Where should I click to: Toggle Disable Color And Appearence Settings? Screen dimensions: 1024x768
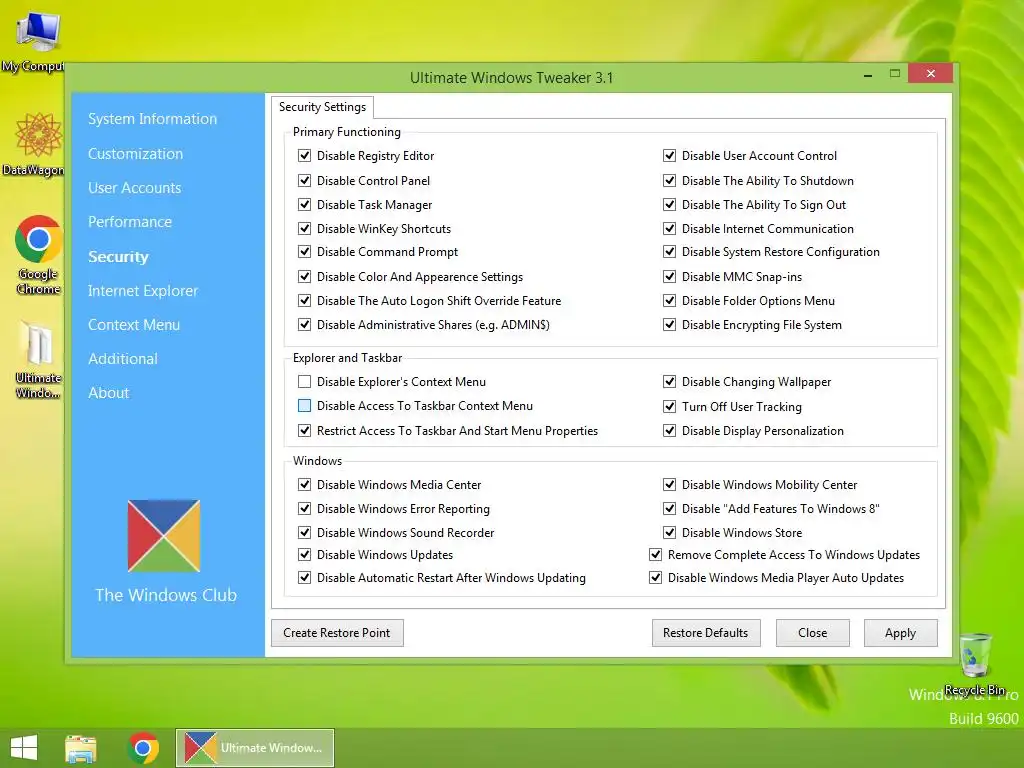[x=304, y=276]
